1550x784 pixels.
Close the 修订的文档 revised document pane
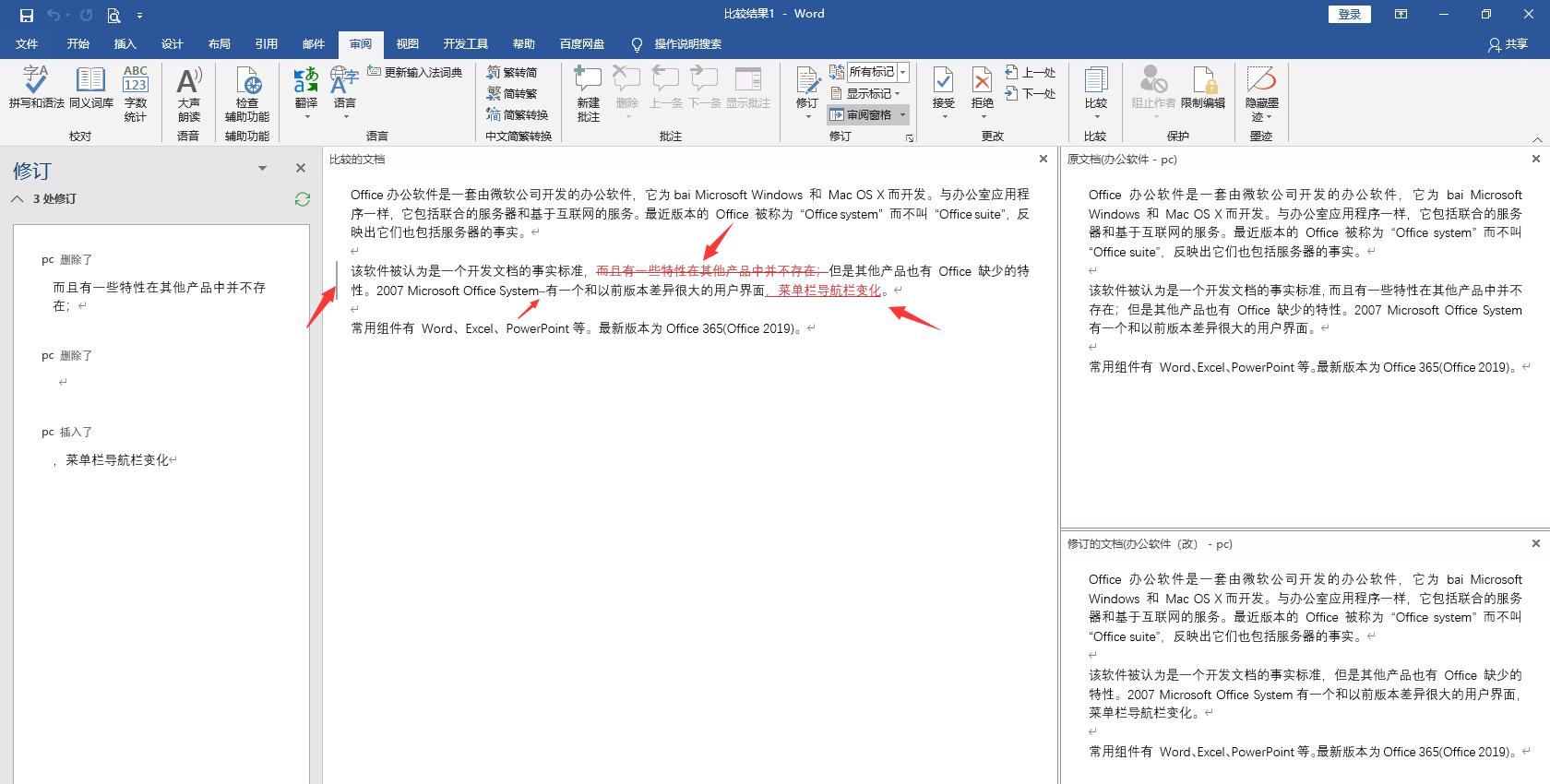[1536, 543]
